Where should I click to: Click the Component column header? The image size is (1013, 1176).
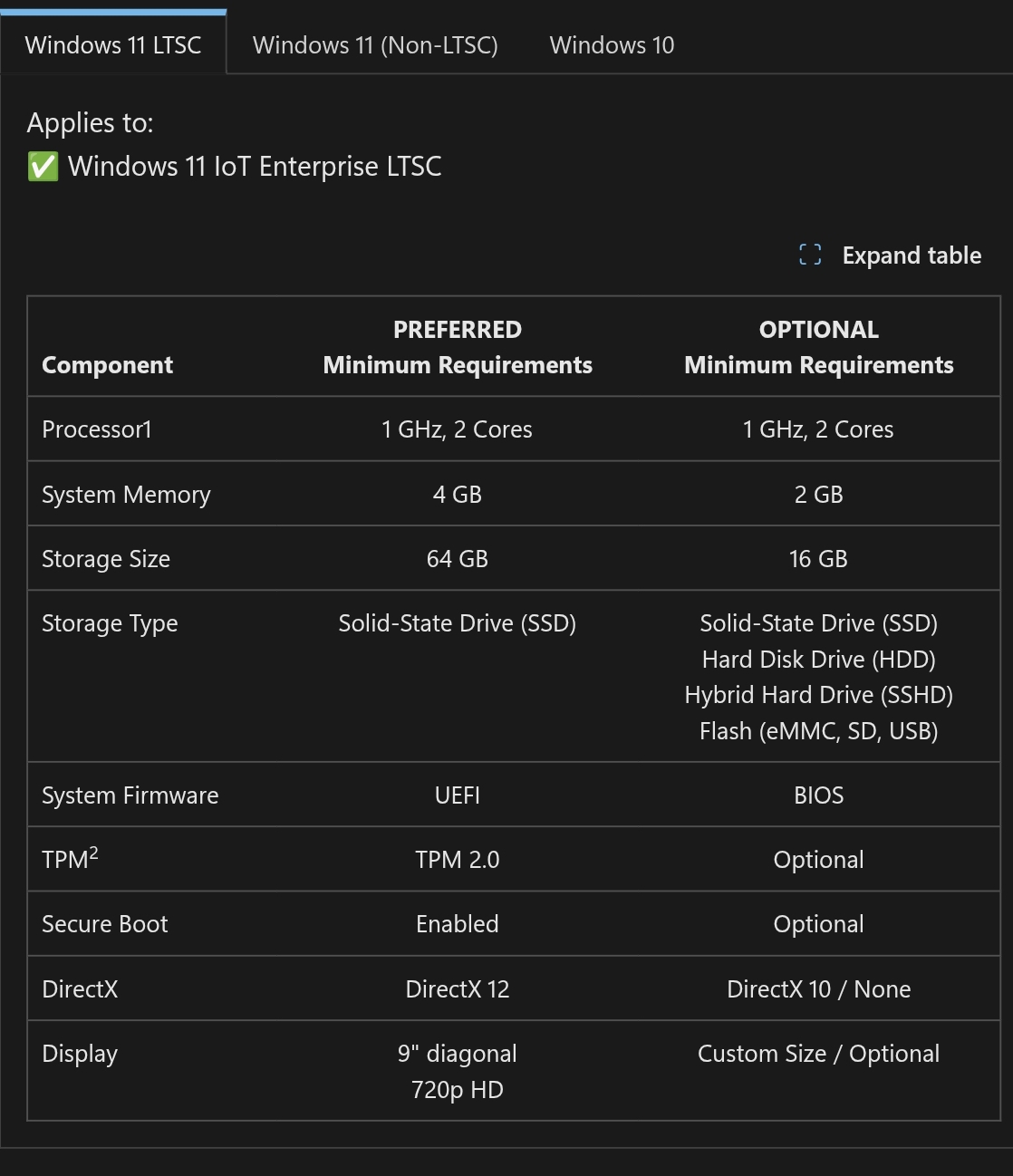coord(107,365)
